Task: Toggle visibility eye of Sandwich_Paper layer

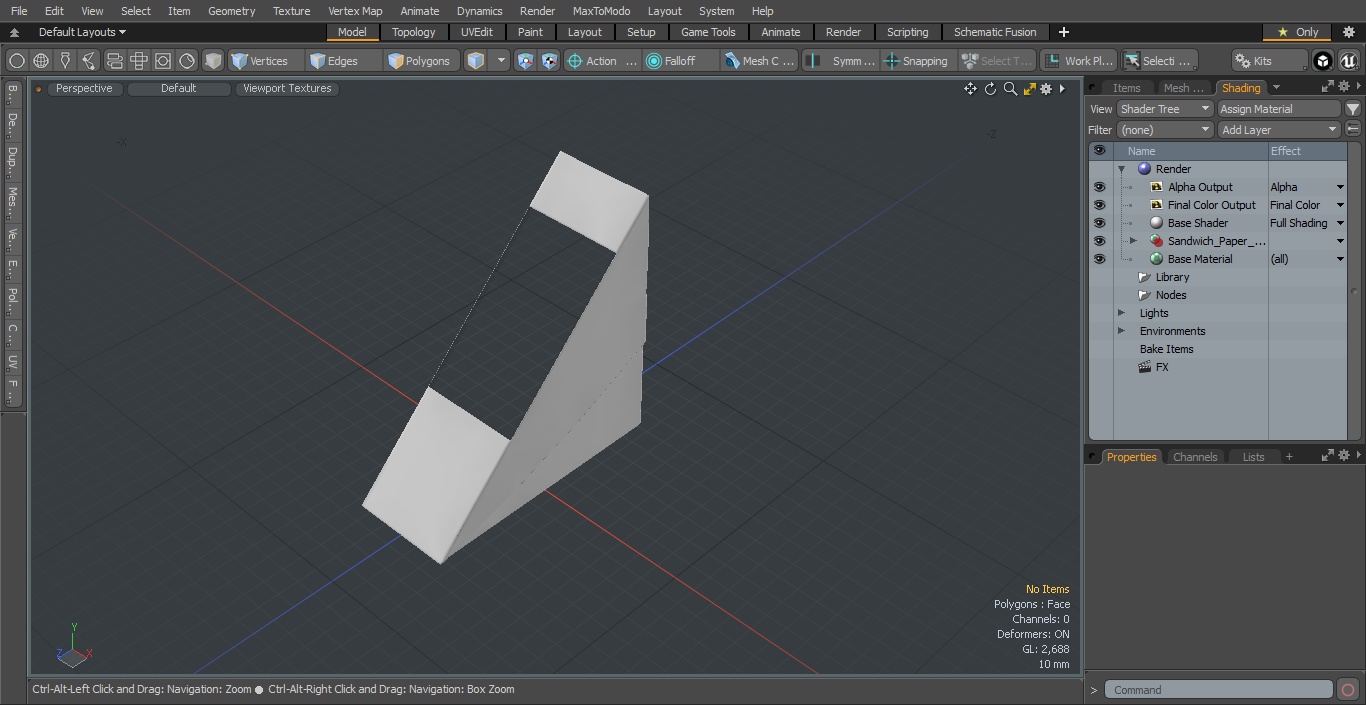Action: click(1100, 241)
